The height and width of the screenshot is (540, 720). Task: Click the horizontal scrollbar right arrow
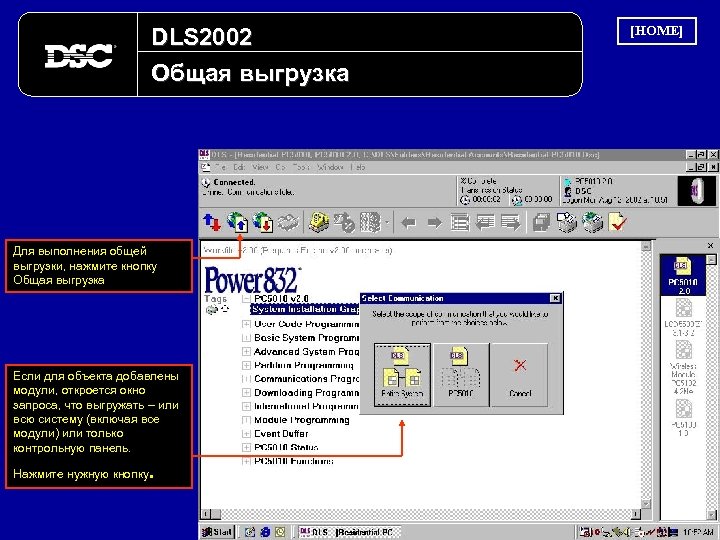(x=636, y=514)
